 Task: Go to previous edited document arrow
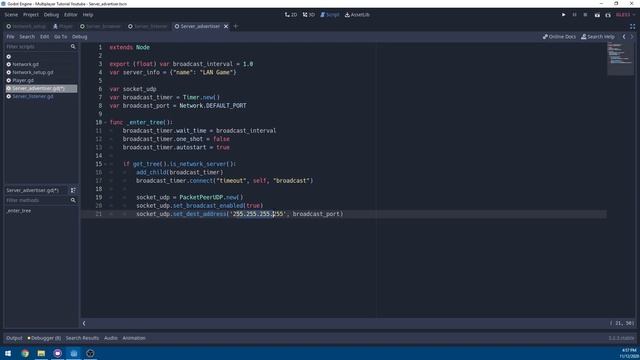[624, 37]
